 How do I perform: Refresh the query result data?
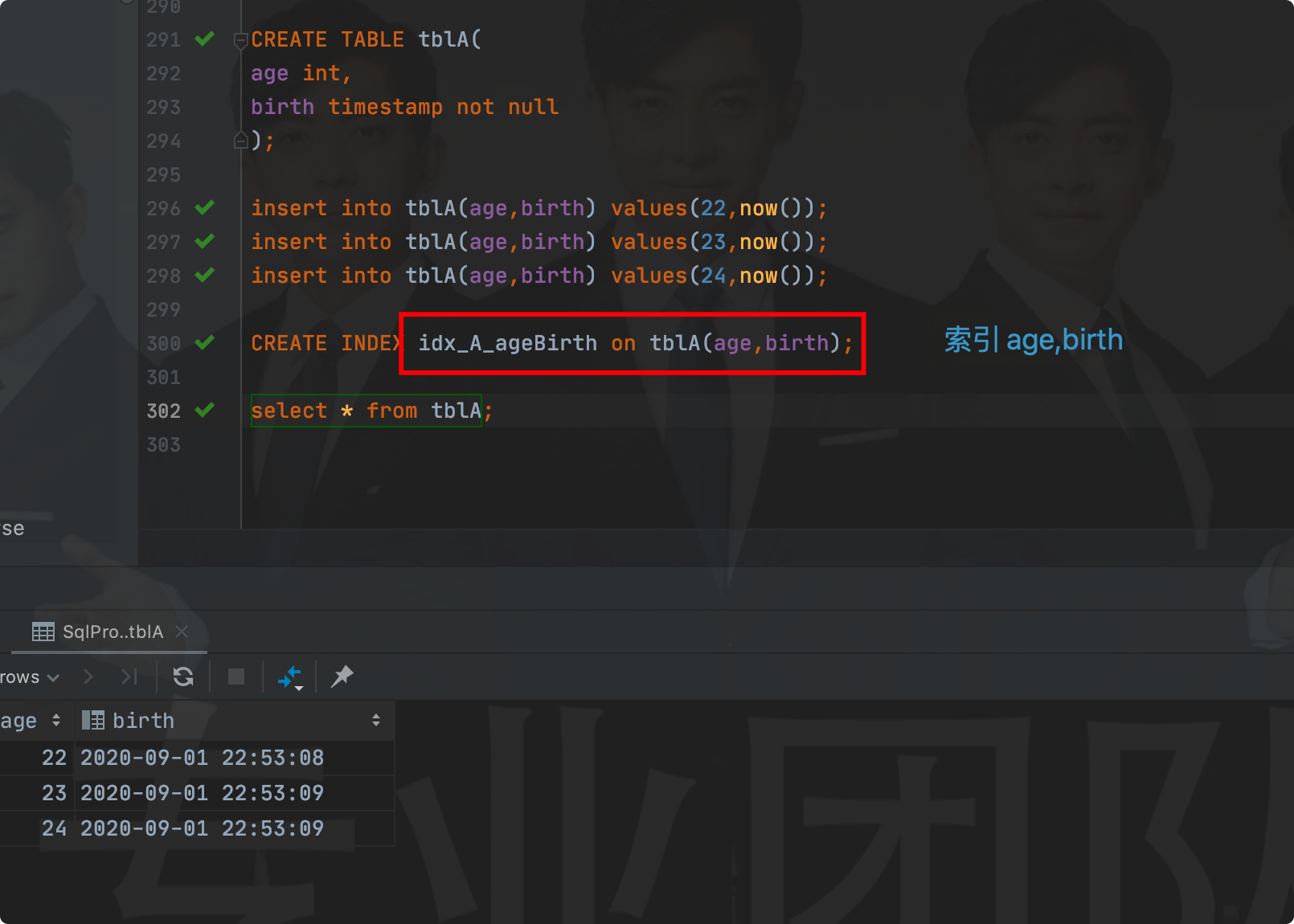[x=182, y=677]
